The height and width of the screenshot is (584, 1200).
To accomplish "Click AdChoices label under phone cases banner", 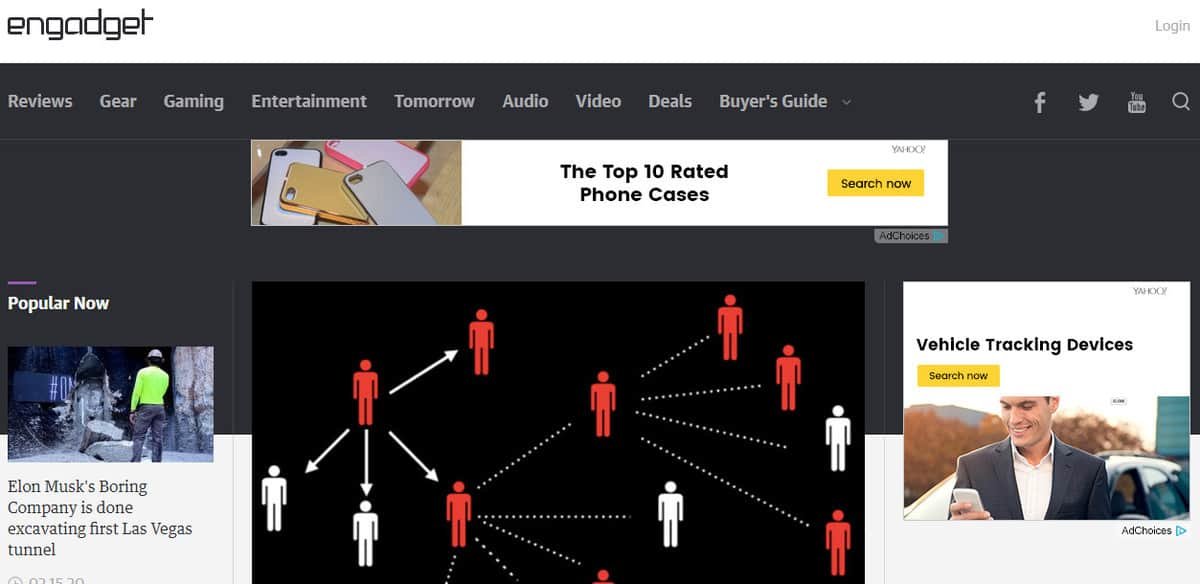I will (x=904, y=236).
